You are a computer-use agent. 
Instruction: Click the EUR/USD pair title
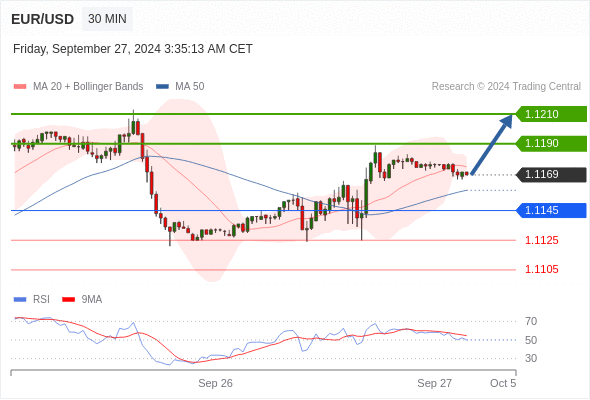(x=43, y=19)
